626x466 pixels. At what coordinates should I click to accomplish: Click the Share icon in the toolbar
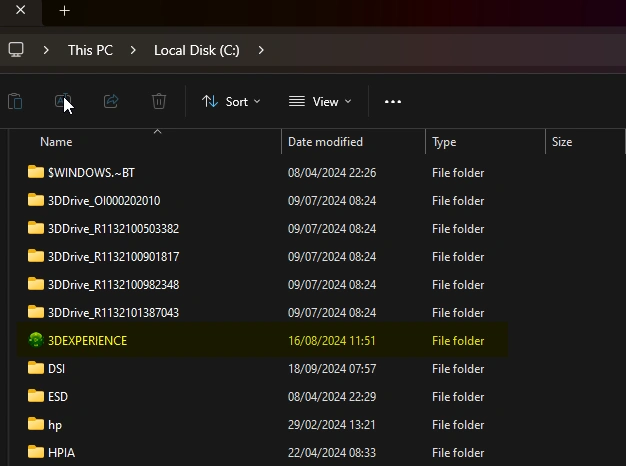111,101
